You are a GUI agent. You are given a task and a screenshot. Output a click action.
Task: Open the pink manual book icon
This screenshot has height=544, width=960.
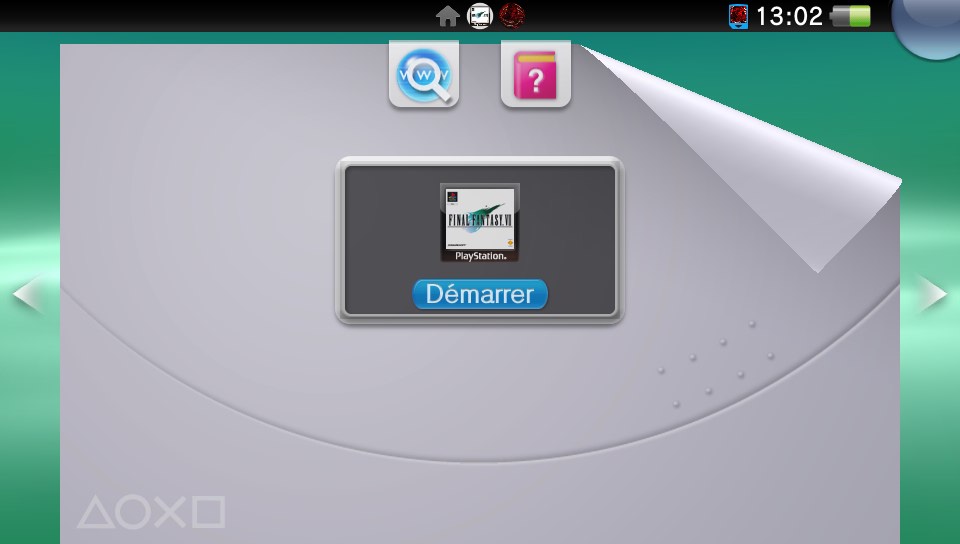pos(536,74)
